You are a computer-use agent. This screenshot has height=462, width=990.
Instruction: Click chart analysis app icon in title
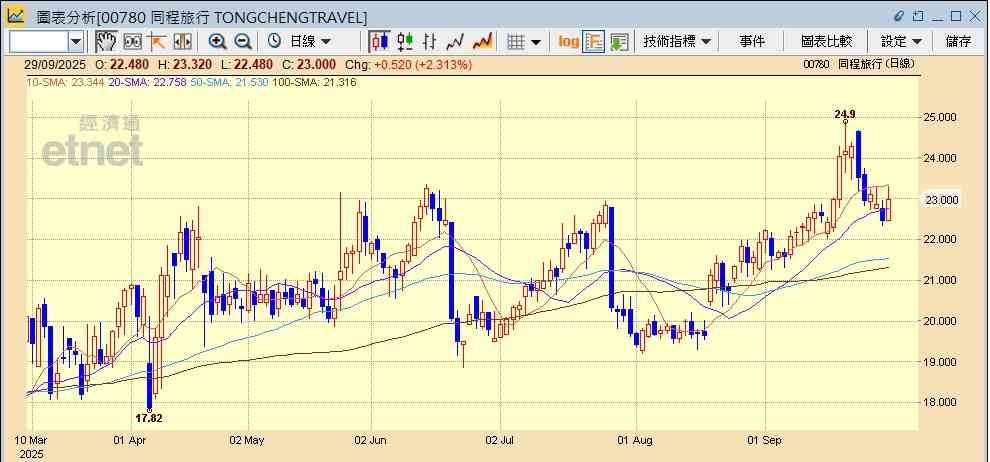(15, 16)
